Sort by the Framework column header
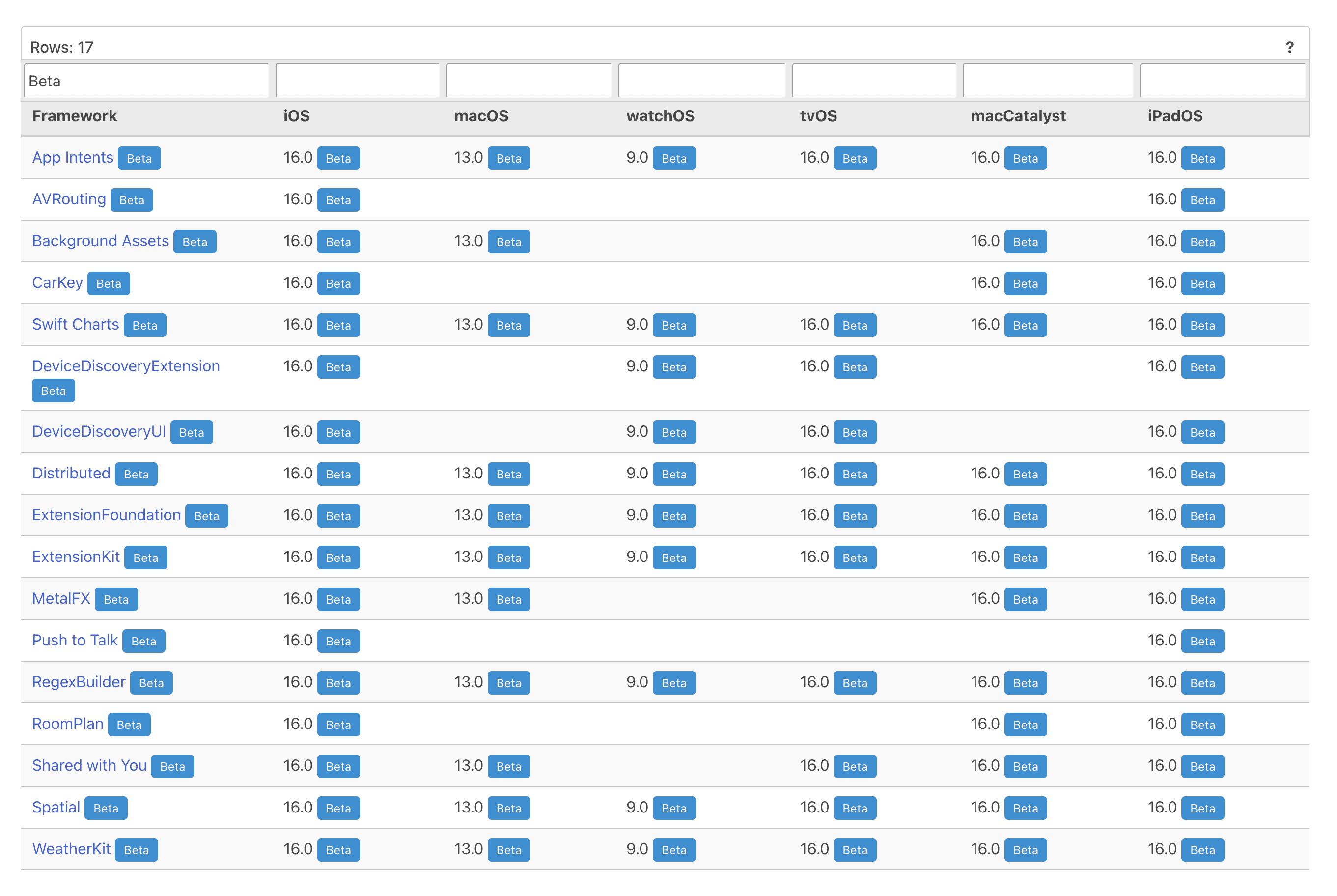Screen dimensions: 1337x896 74,116
